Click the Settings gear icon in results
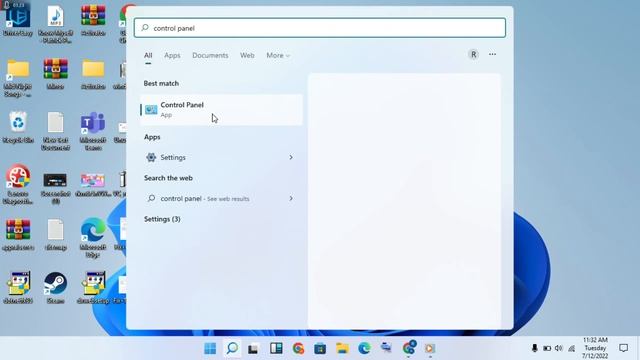This screenshot has width=640, height=360. (151, 157)
